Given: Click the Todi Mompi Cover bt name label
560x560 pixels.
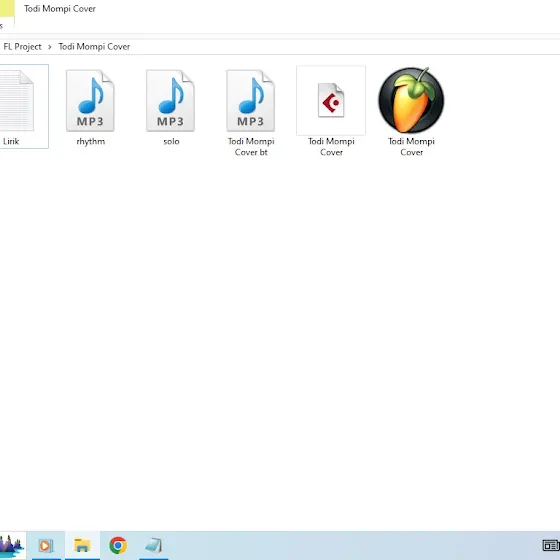Looking at the screenshot, I should coord(251,147).
